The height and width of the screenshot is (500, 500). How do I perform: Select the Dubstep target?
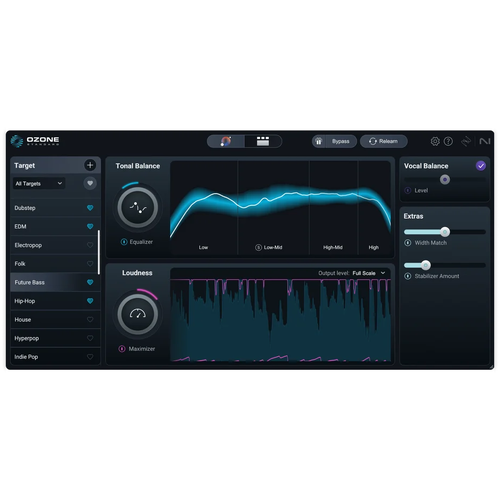pyautogui.click(x=55, y=208)
